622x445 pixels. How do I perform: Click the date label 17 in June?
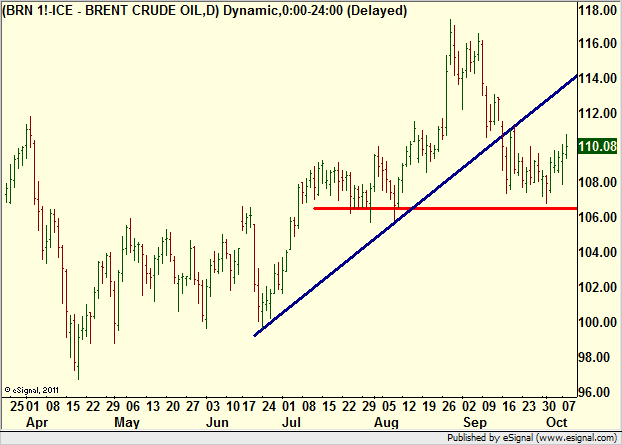(249, 406)
